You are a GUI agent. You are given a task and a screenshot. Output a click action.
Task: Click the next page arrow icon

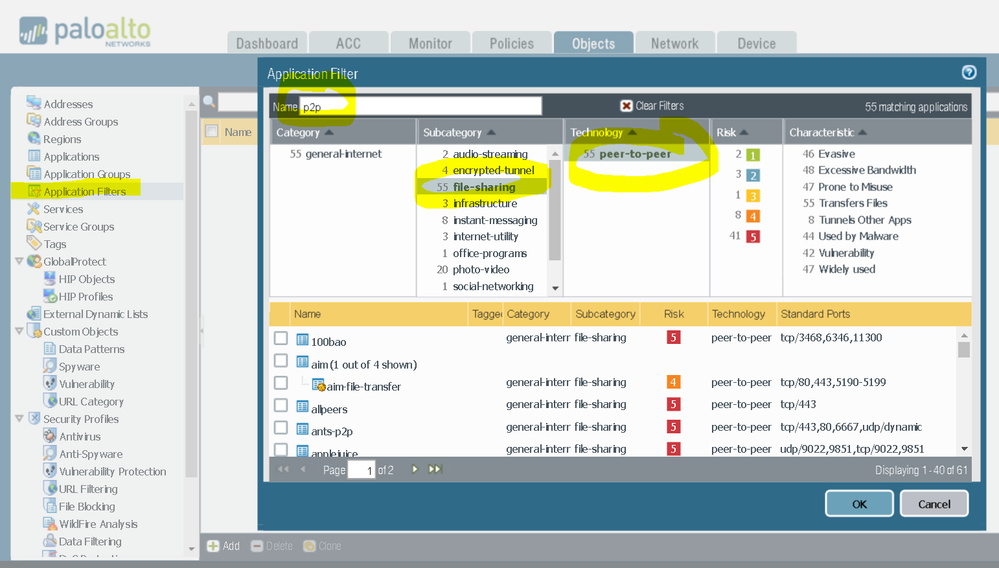point(415,469)
